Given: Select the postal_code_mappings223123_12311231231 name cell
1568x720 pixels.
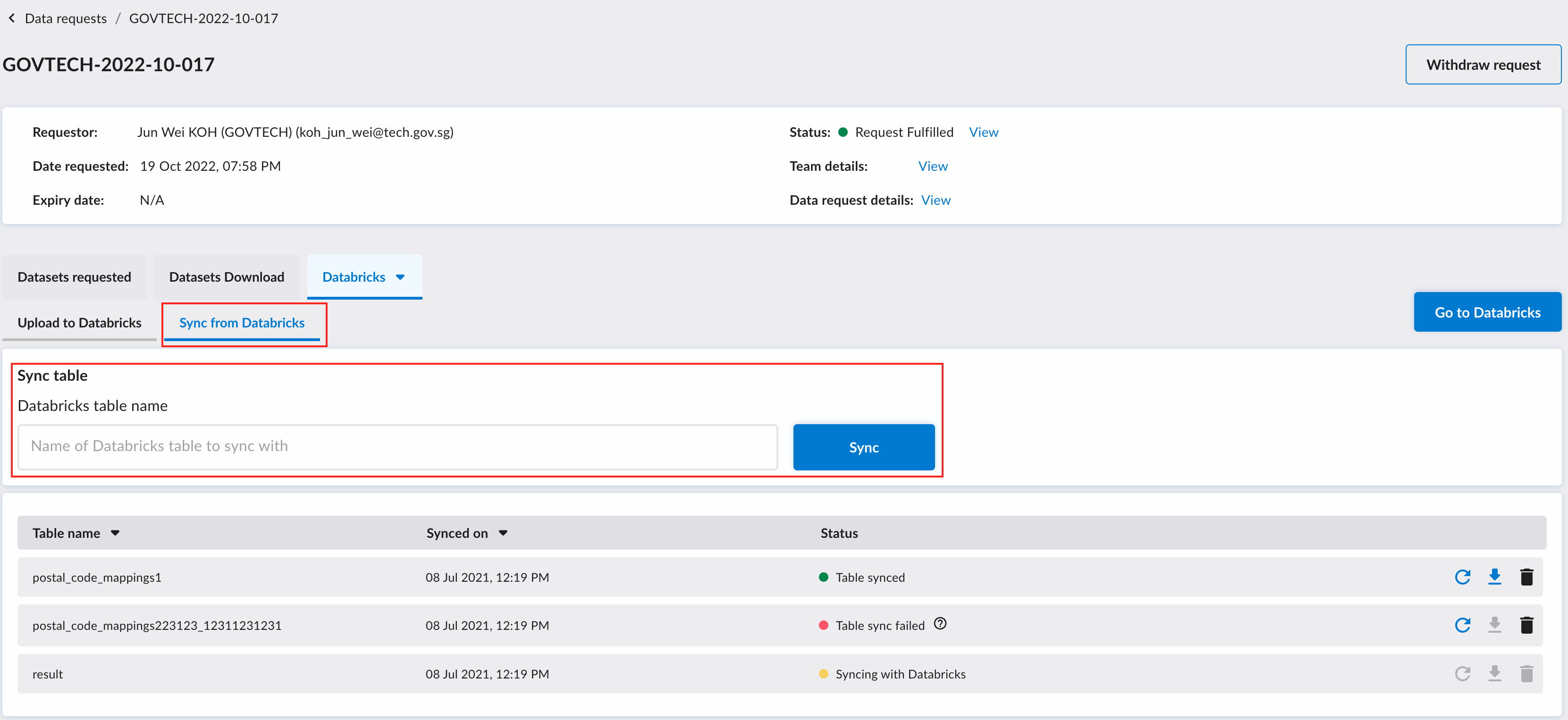Looking at the screenshot, I should [x=157, y=625].
